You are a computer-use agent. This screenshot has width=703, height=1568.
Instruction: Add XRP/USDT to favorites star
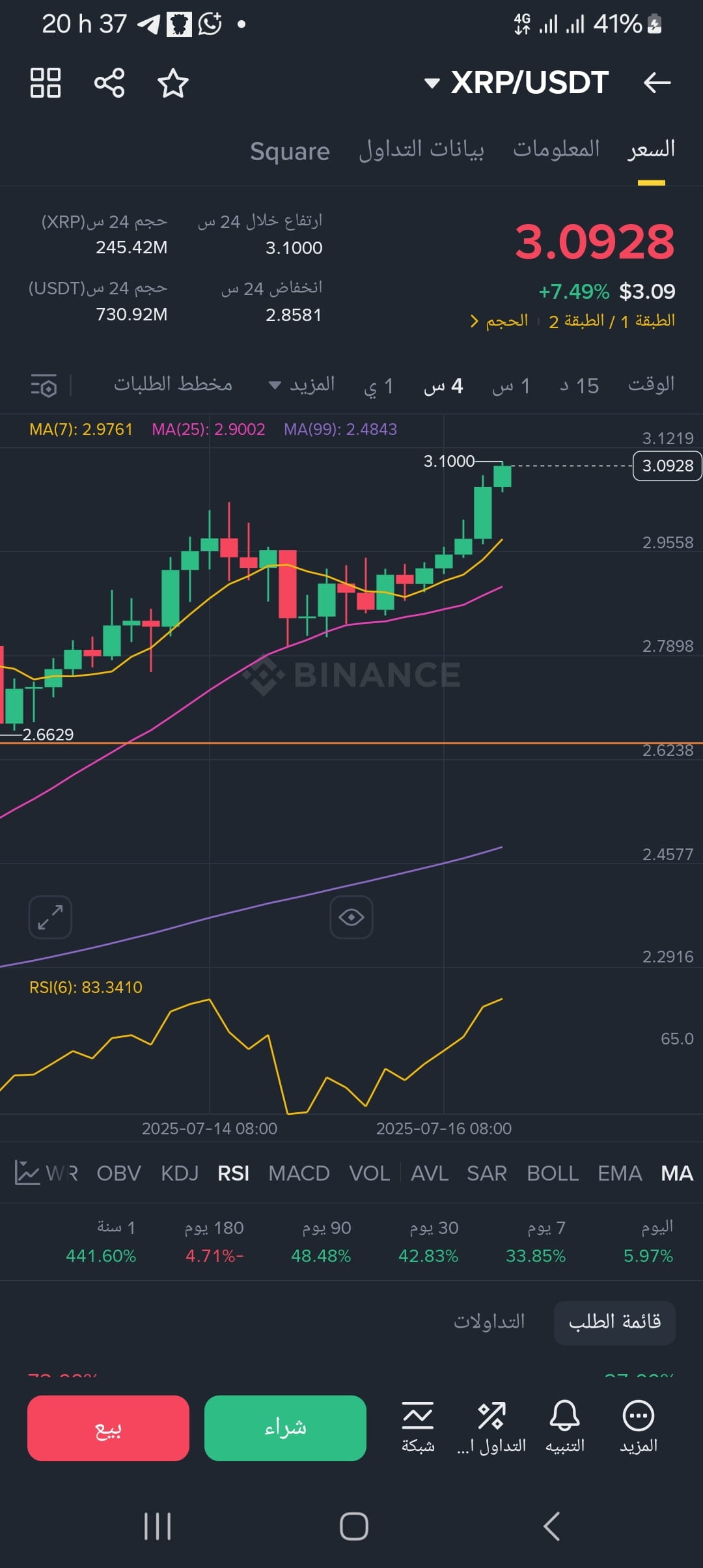click(x=173, y=83)
